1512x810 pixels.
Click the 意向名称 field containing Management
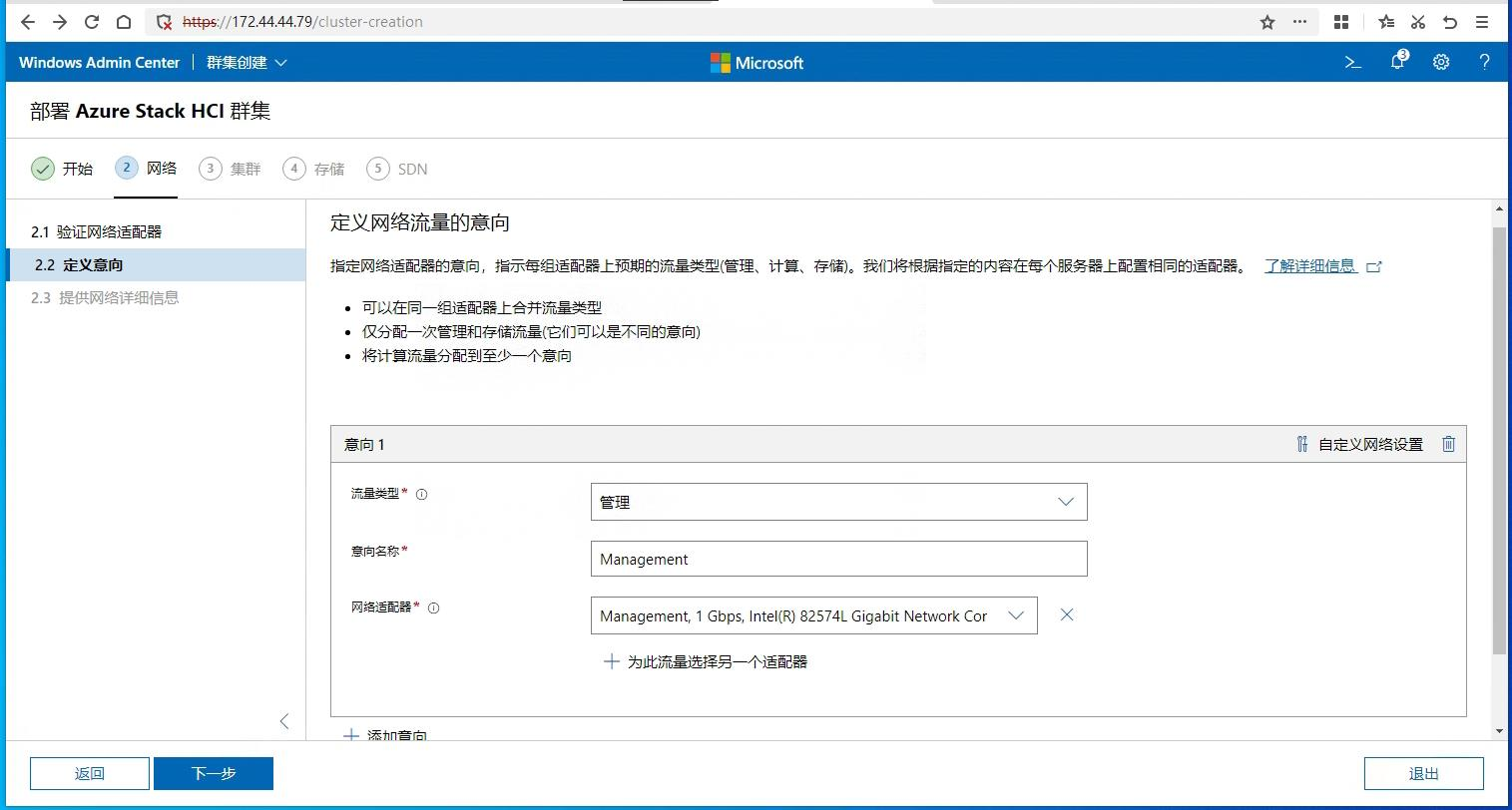pos(838,559)
